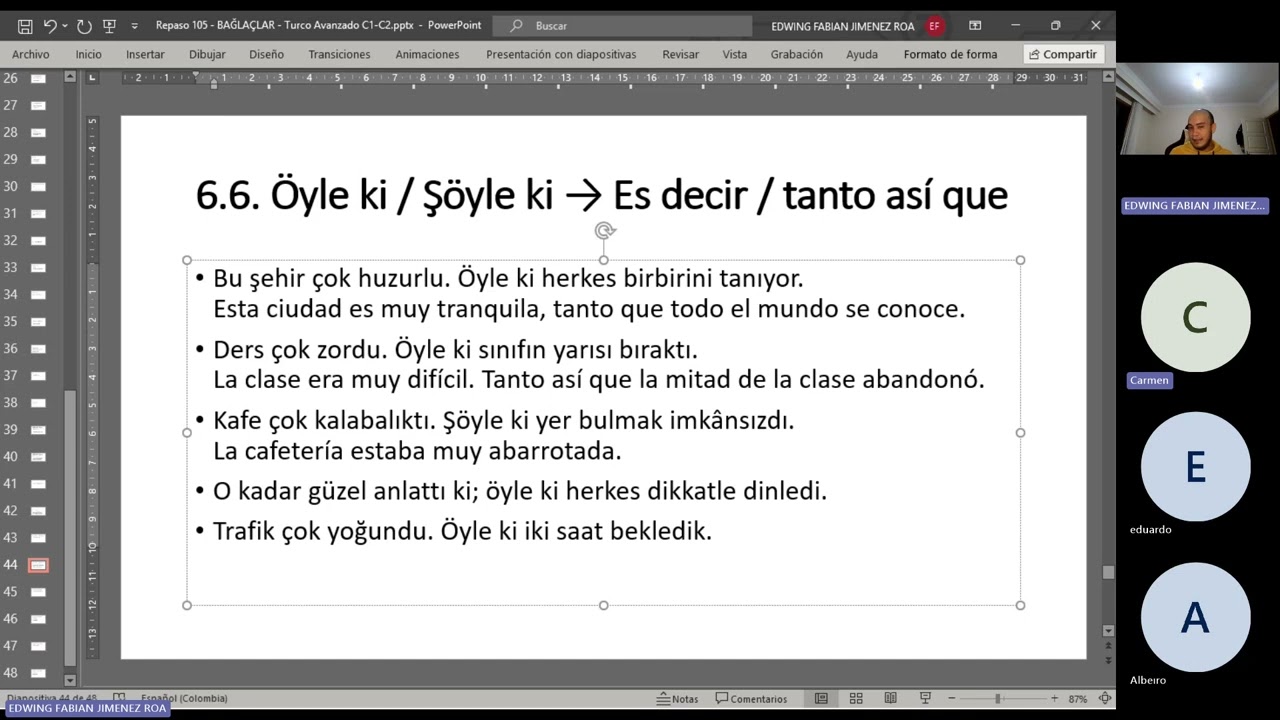Click the 87% zoom level

coord(1077,698)
